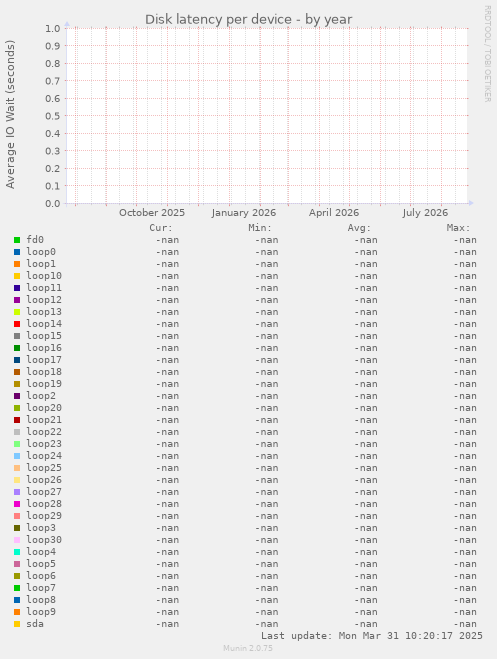The image size is (497, 659).
Task: Click the gray loop15 legend swatch
Action: [17, 336]
